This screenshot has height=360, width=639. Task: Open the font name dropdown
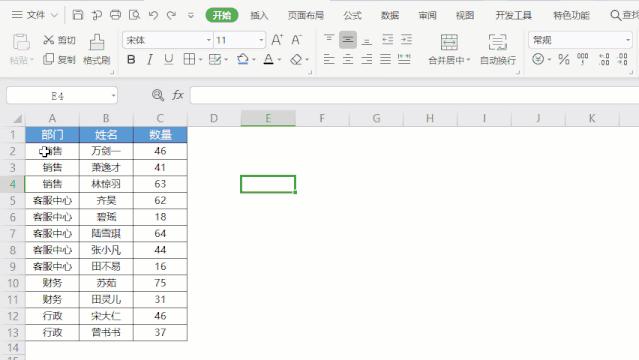click(209, 40)
